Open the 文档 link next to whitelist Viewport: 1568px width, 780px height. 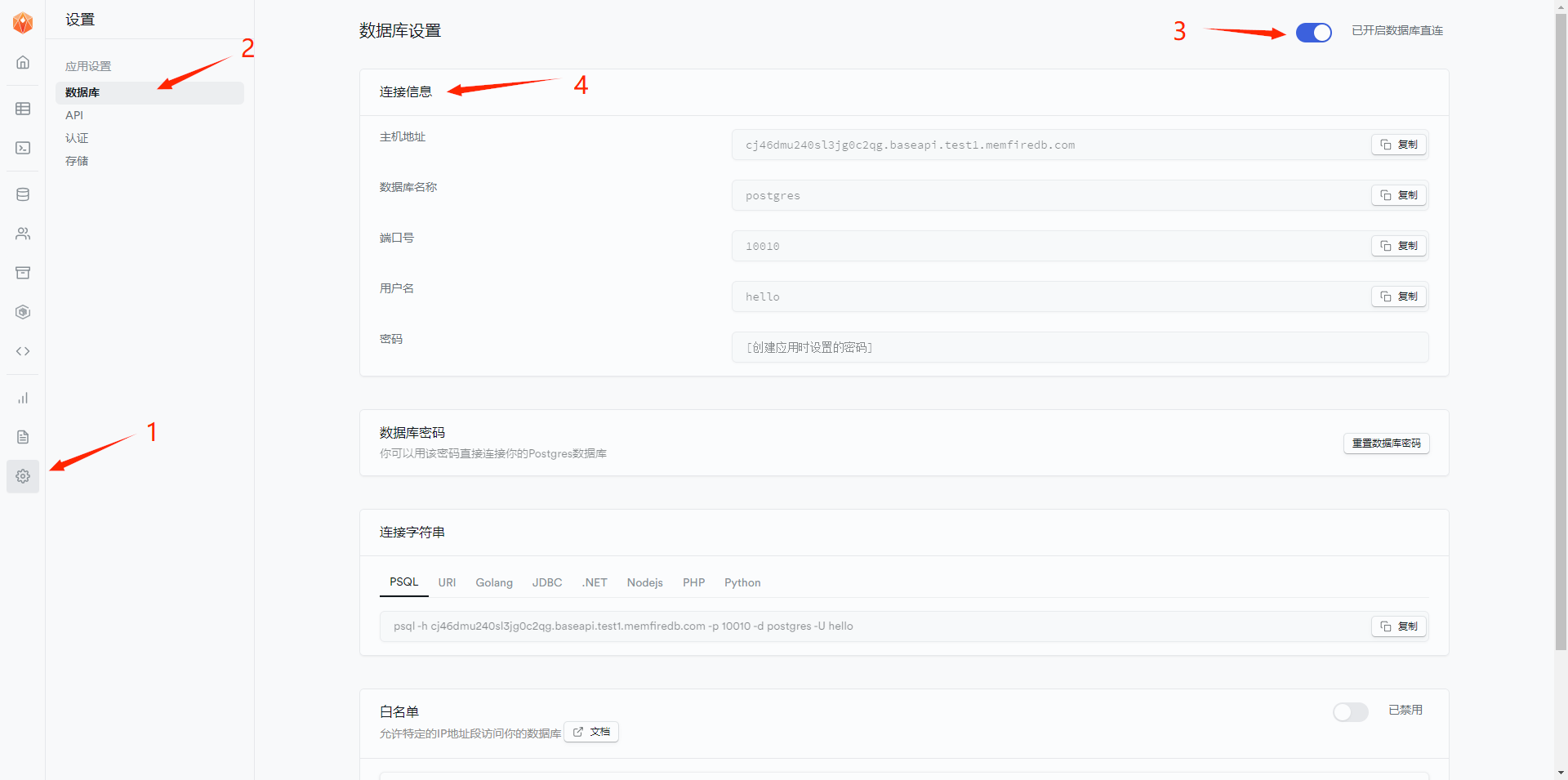(591, 732)
